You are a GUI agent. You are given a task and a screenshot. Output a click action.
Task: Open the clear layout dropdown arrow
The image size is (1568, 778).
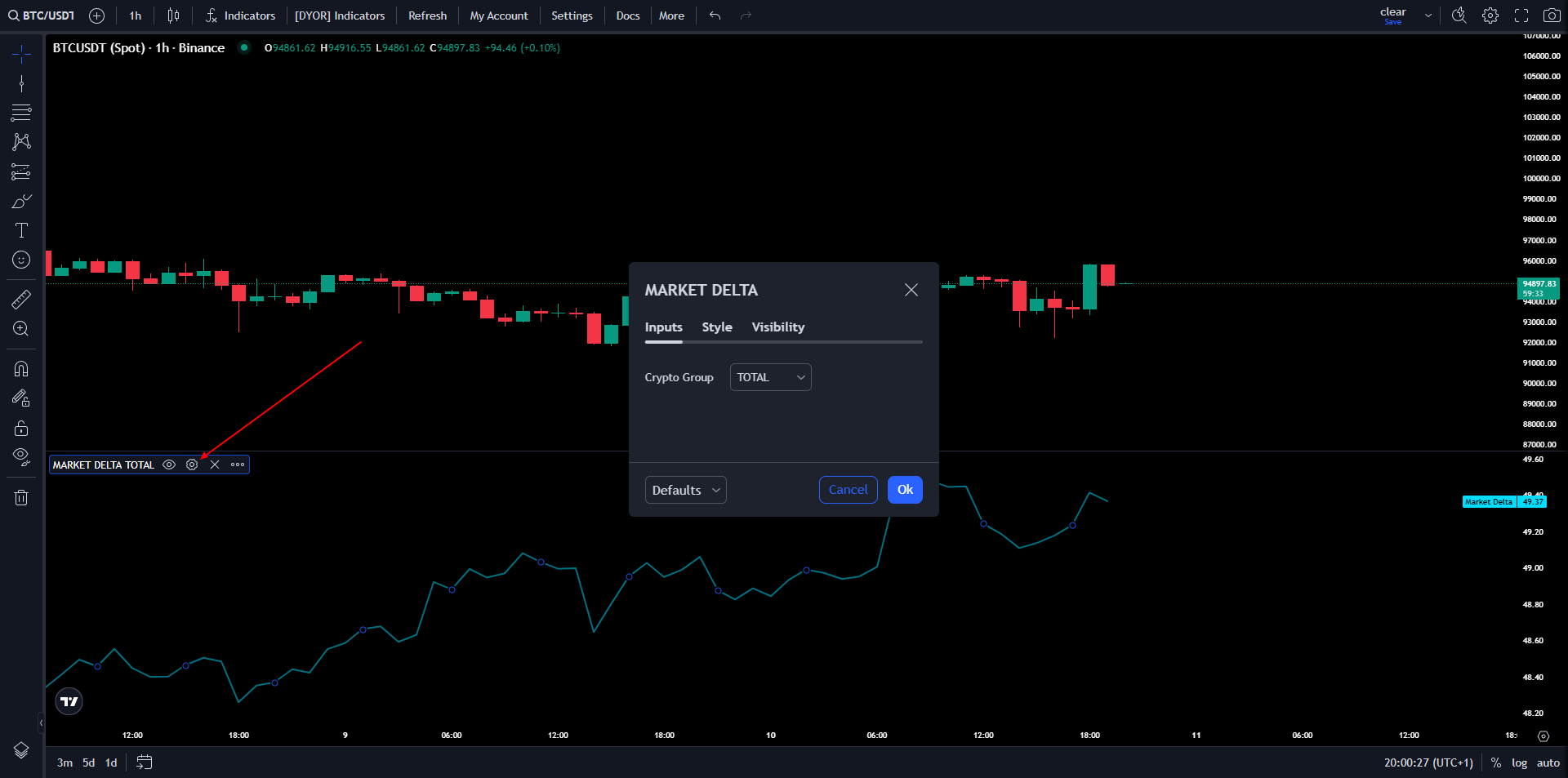(1428, 16)
